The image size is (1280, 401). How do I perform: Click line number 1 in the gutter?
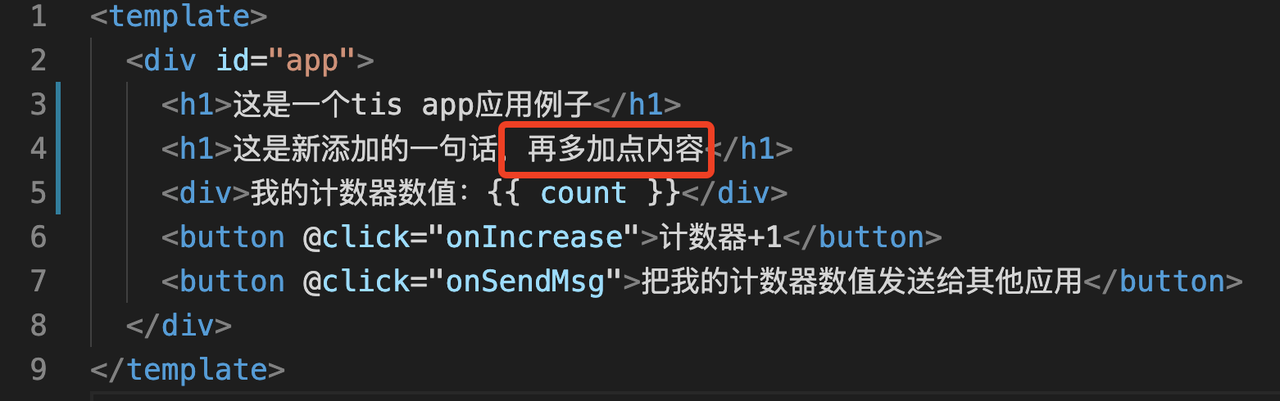tap(38, 16)
